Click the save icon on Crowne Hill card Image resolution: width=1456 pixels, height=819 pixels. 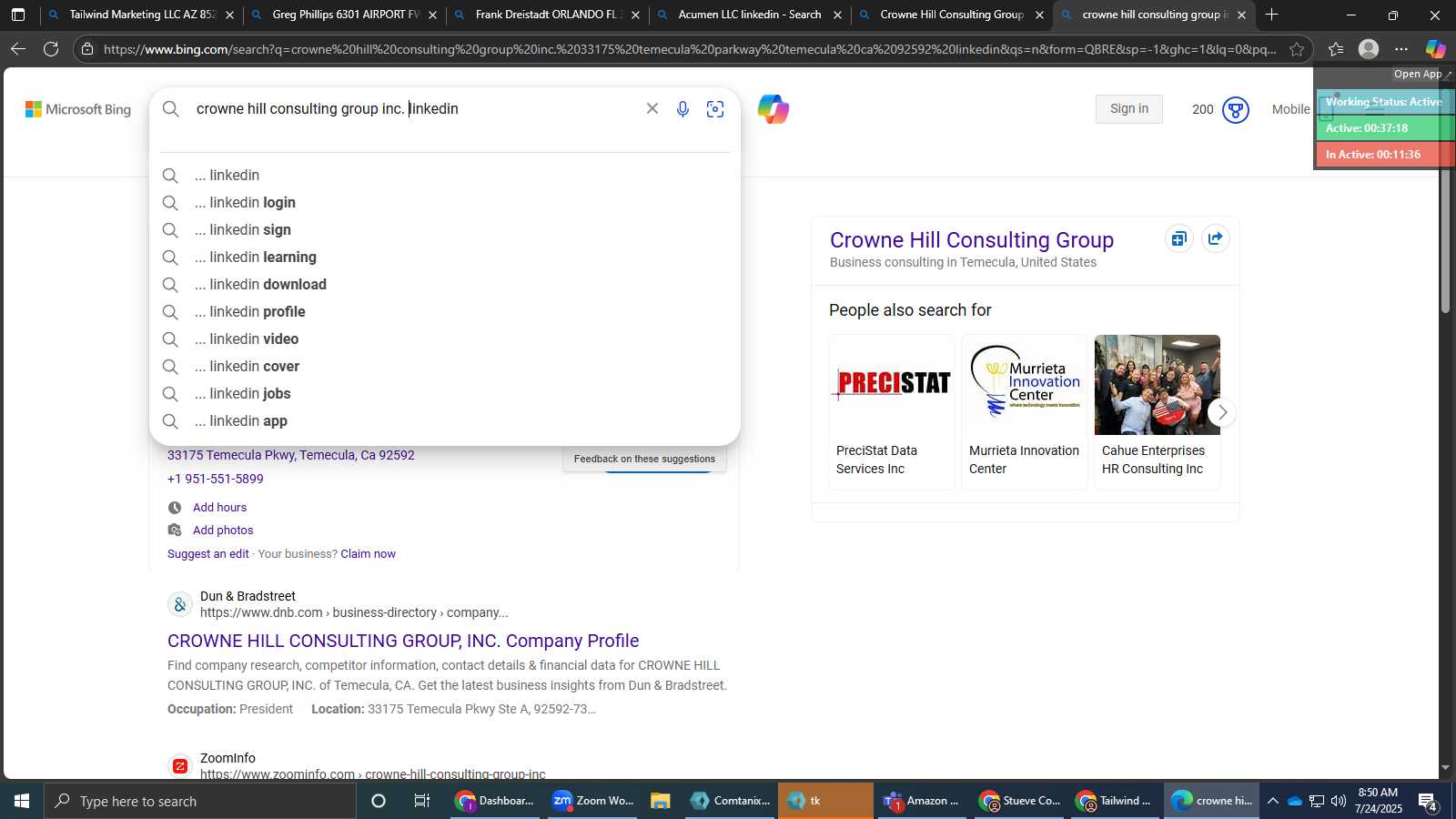(1179, 238)
